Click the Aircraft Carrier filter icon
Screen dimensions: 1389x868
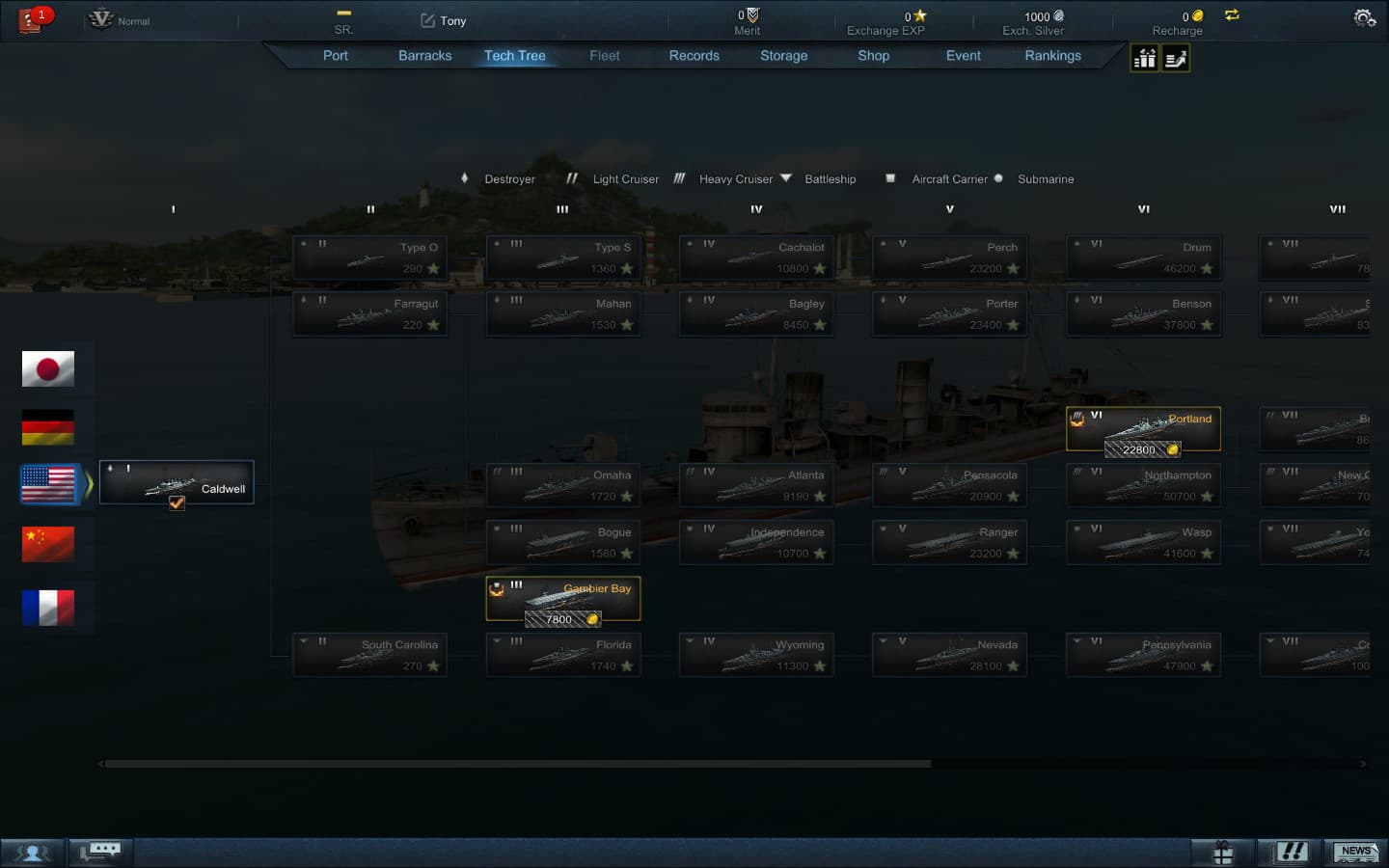point(889,178)
